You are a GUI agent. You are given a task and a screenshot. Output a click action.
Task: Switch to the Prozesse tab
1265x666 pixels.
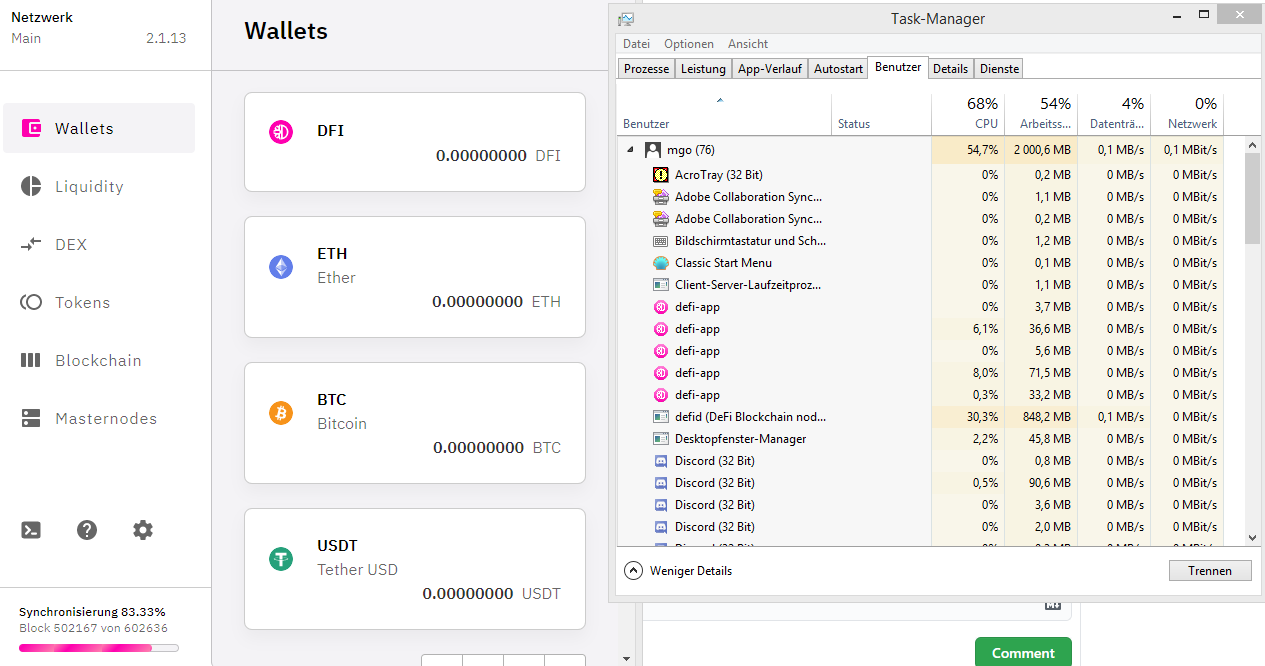[x=646, y=69]
